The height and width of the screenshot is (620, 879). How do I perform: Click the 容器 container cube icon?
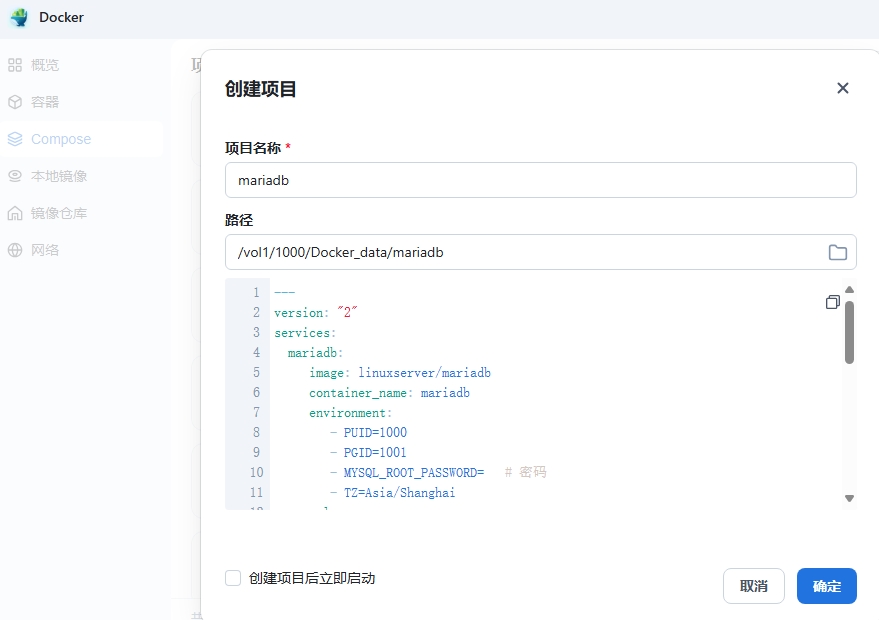click(x=15, y=102)
